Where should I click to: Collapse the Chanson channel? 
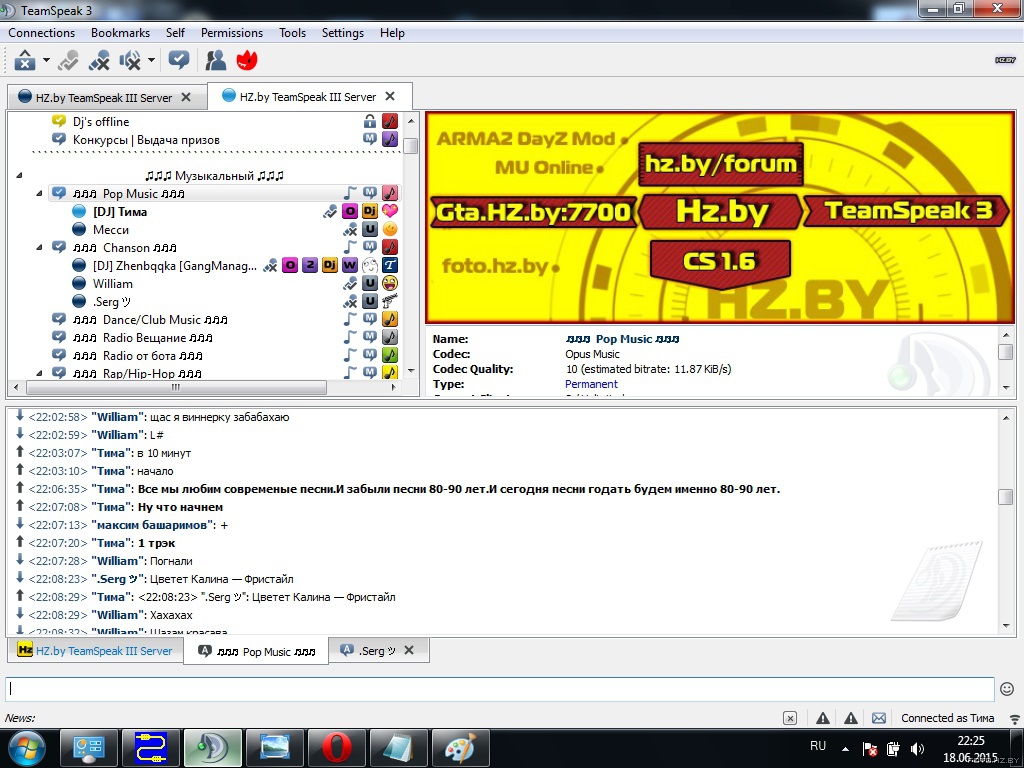(39, 248)
